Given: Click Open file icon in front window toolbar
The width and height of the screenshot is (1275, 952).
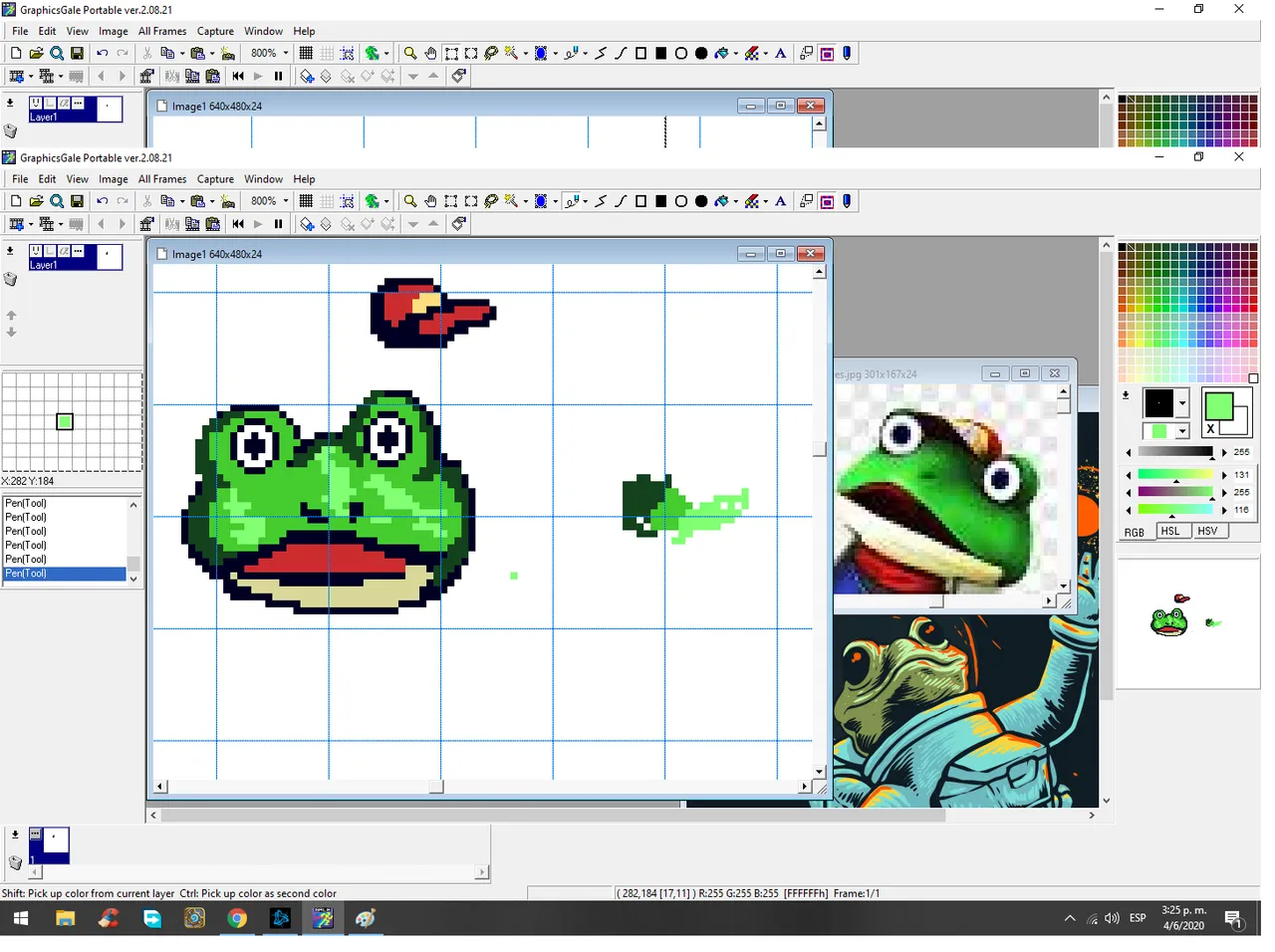Looking at the screenshot, I should click(36, 201).
